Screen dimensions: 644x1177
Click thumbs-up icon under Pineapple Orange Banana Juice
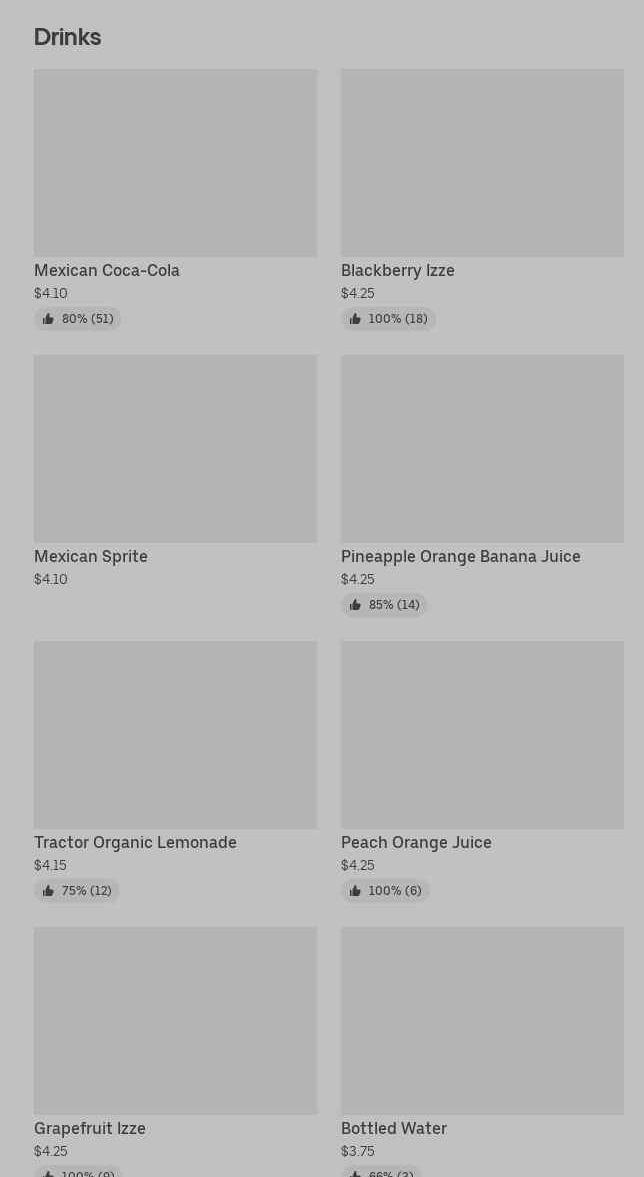coord(355,605)
